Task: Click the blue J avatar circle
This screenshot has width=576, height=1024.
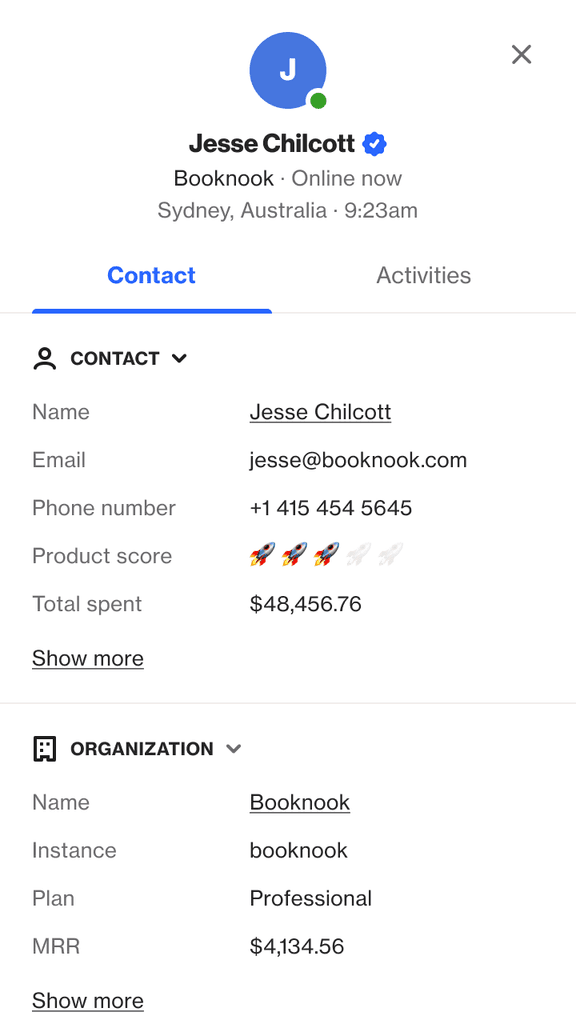Action: click(x=288, y=70)
